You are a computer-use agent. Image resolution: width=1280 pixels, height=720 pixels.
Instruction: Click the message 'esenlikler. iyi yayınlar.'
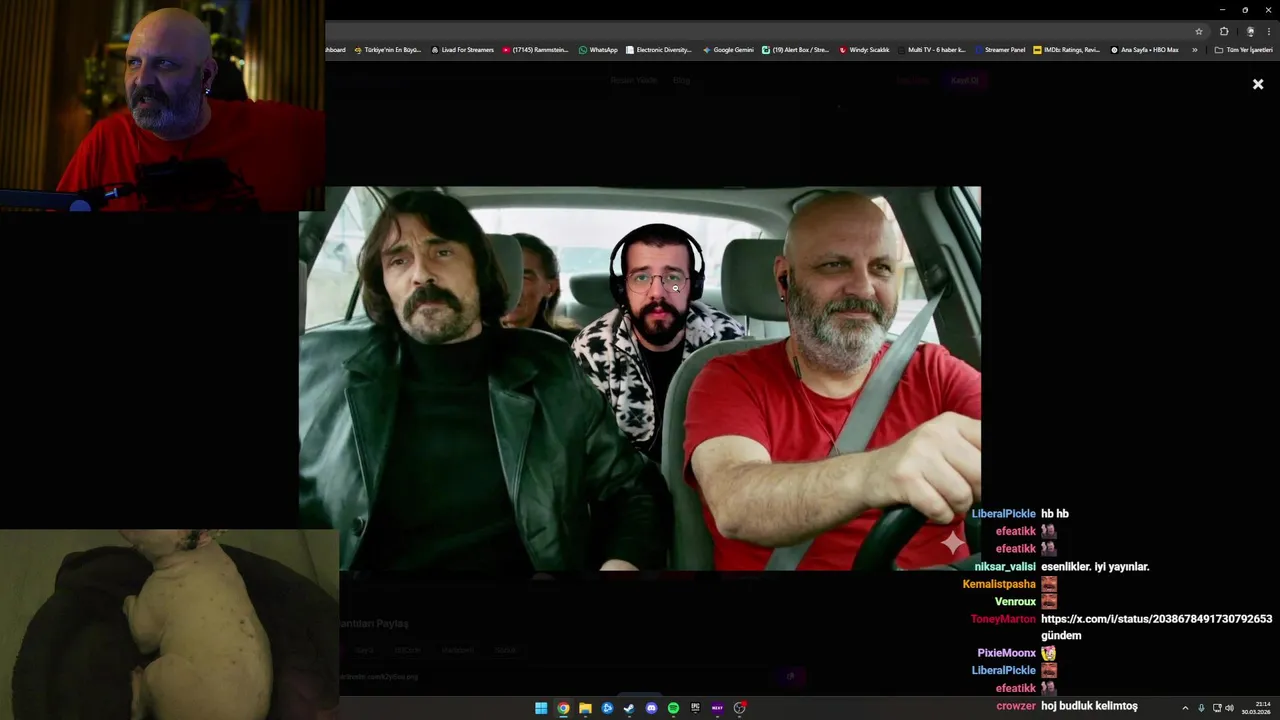tap(1095, 566)
